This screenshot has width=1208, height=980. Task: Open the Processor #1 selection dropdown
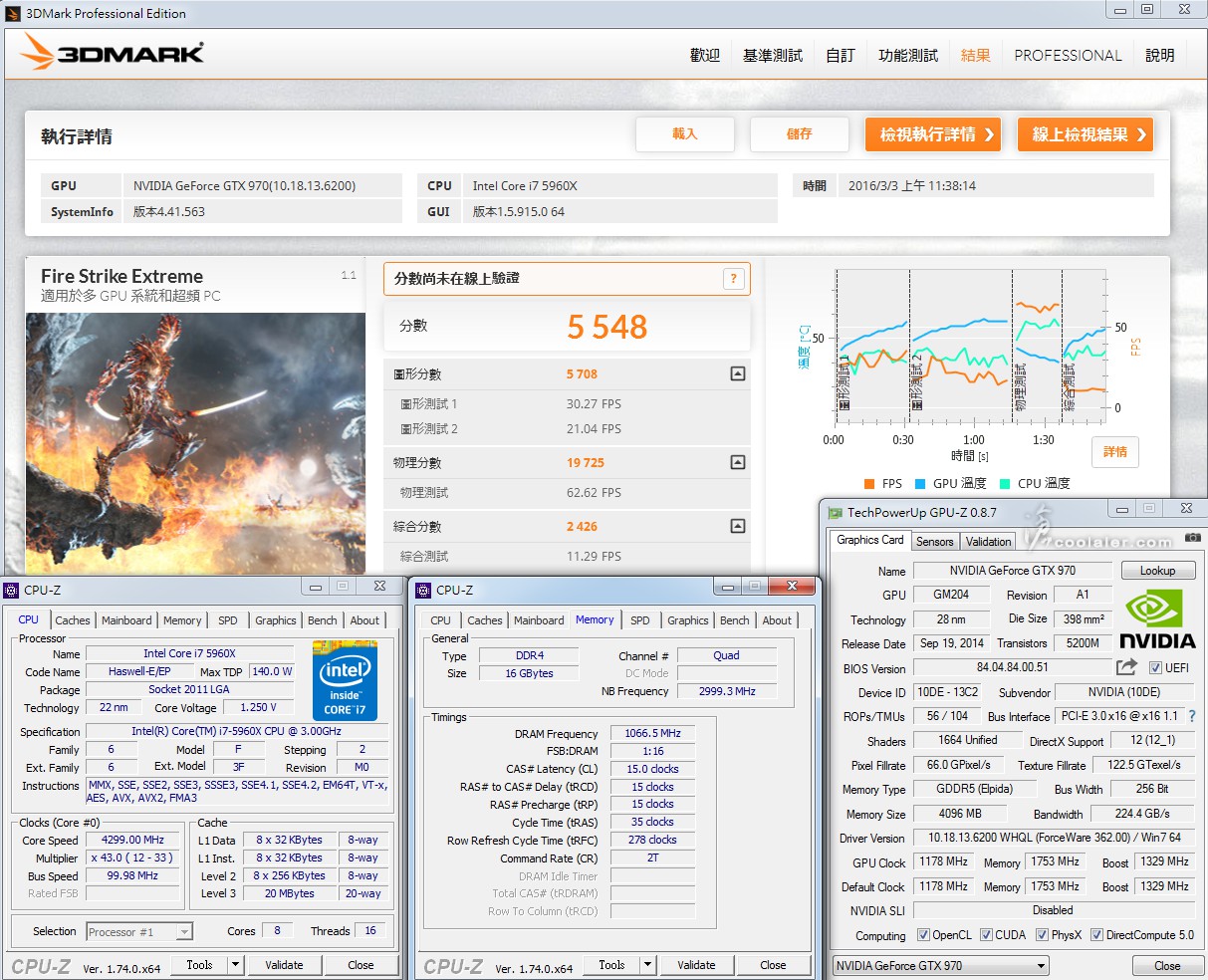pos(139,932)
